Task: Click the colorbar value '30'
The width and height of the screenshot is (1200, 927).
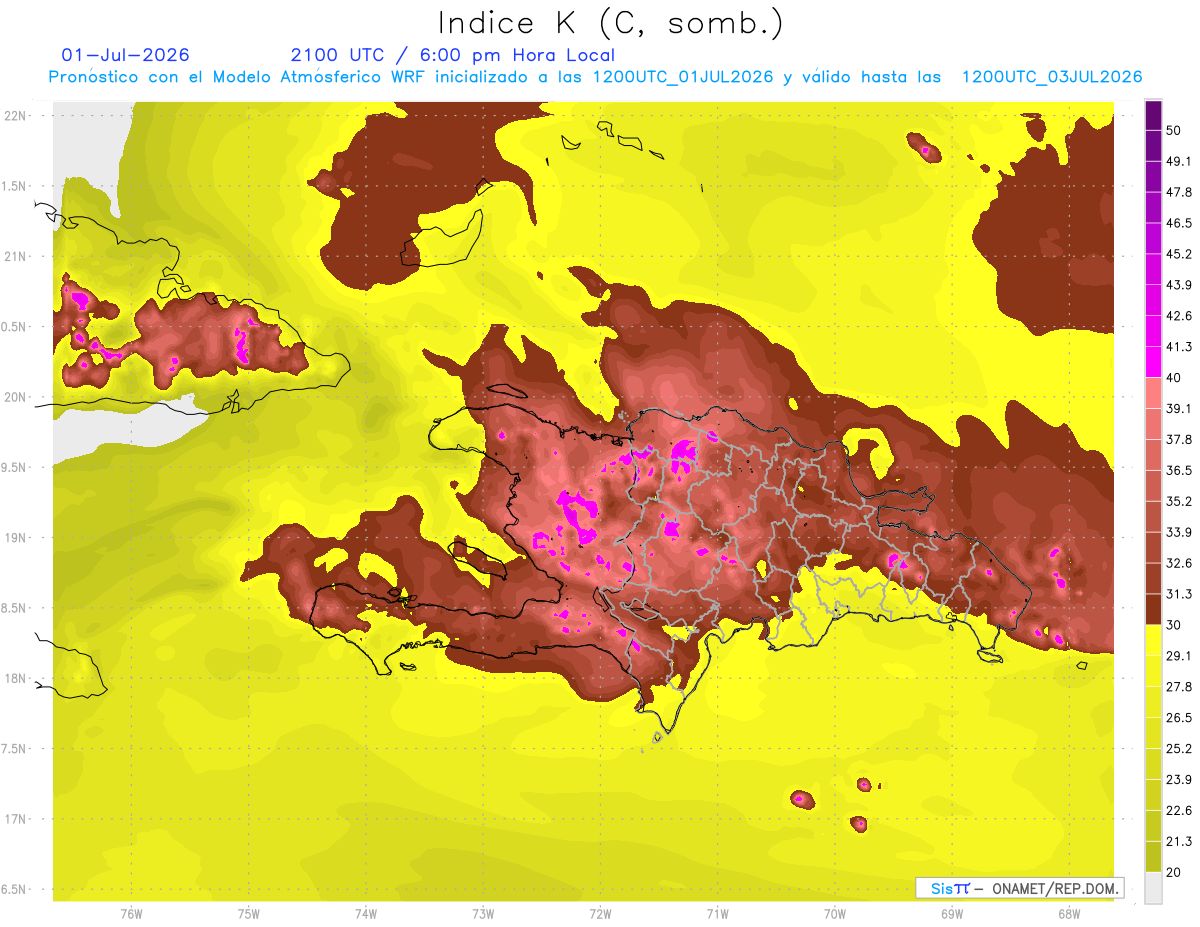Action: [1174, 625]
